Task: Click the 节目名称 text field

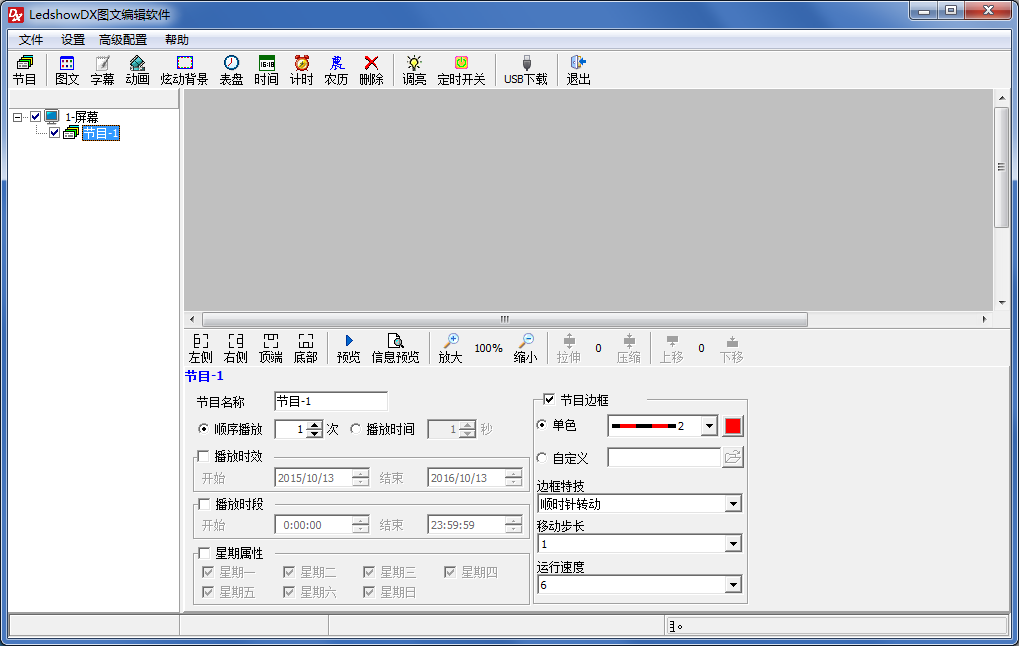Action: 330,402
